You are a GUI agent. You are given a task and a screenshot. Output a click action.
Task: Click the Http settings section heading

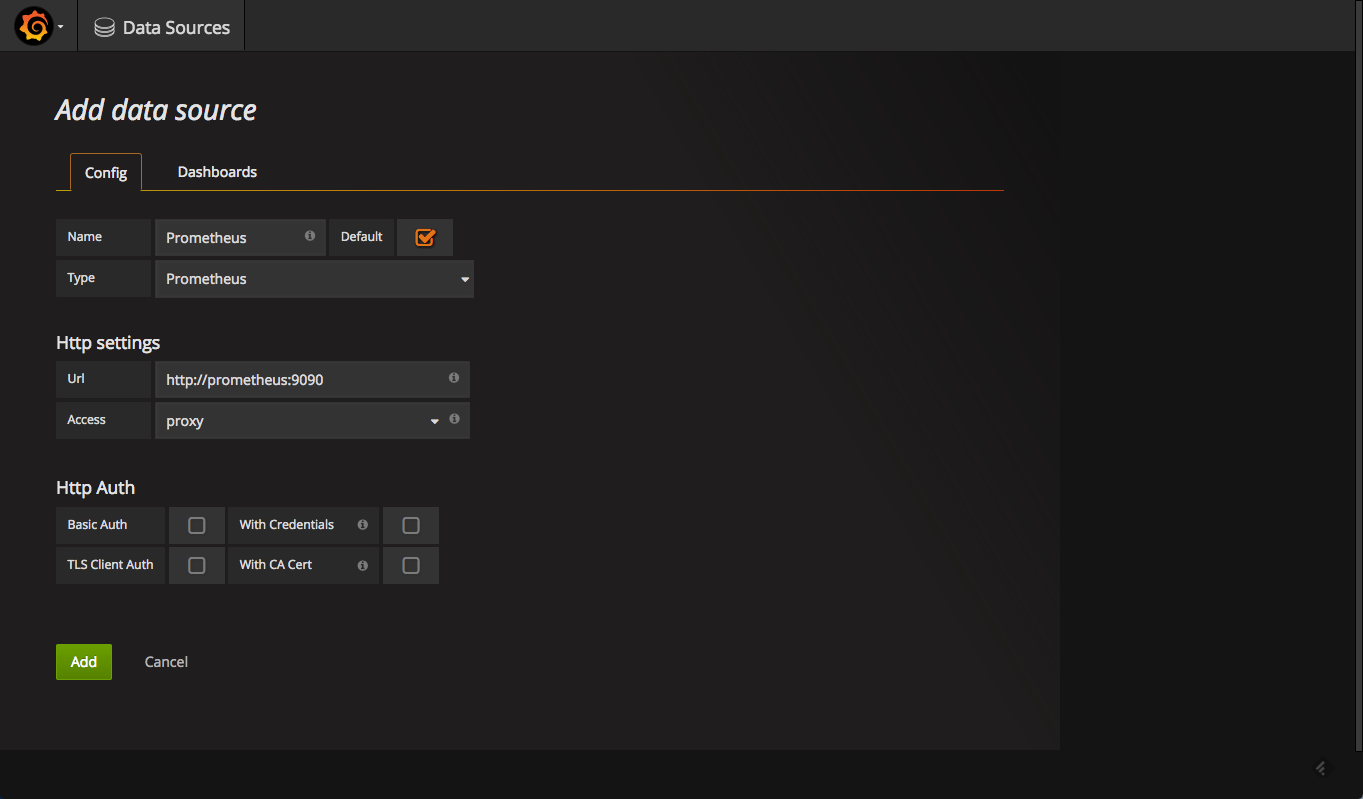[108, 343]
